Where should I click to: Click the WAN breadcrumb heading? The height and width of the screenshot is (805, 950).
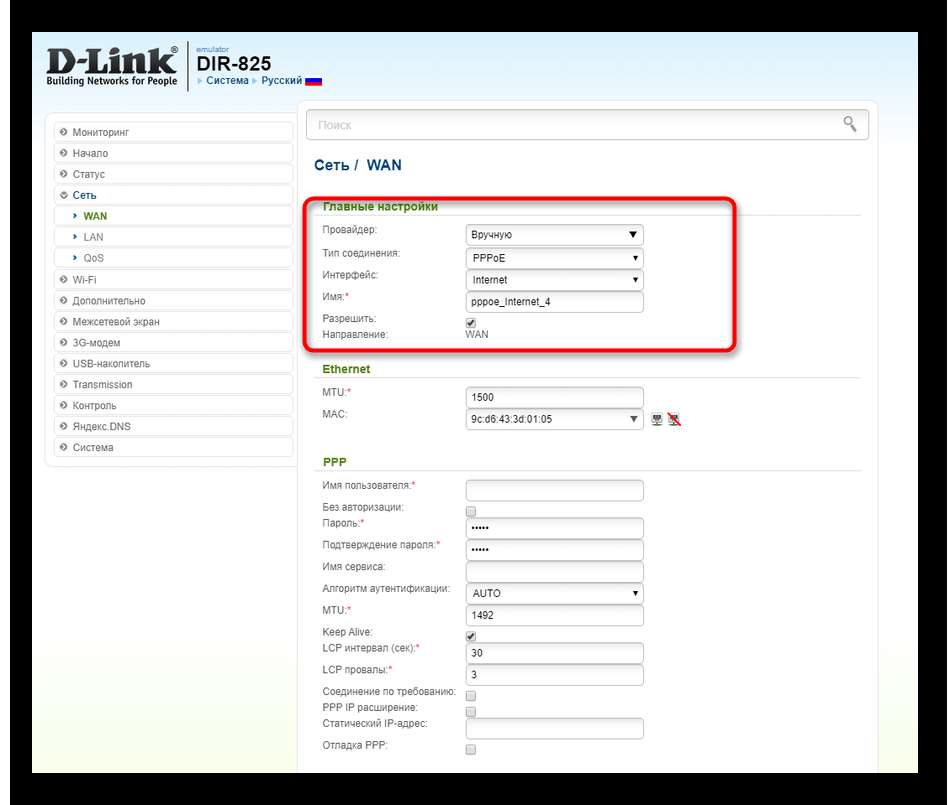[x=384, y=165]
